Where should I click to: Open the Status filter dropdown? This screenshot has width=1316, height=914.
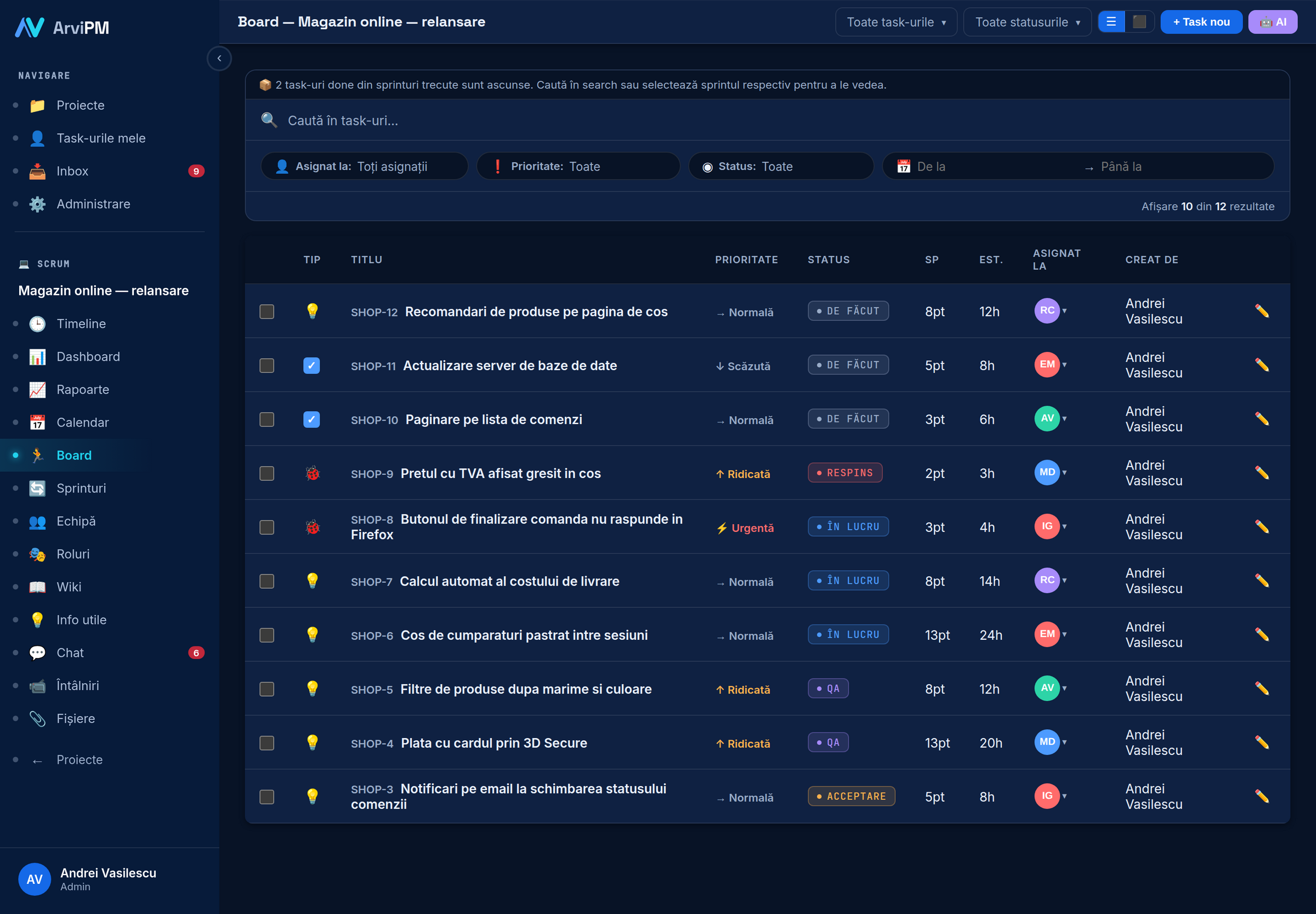click(780, 166)
